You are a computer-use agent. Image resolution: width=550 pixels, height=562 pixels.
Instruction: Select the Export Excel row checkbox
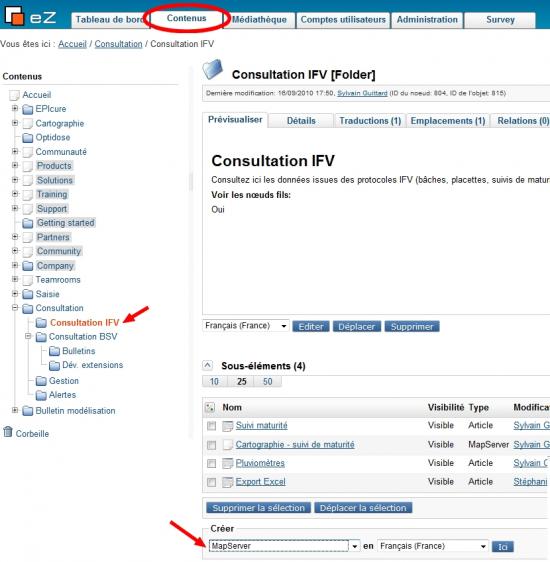[211, 482]
